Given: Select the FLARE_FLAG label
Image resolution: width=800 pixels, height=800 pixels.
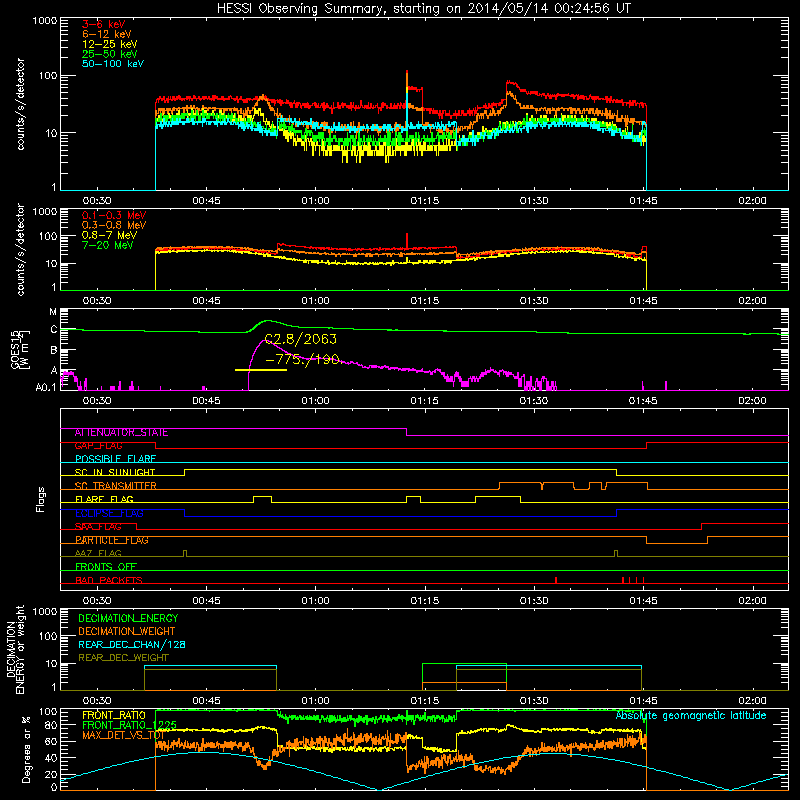Looking at the screenshot, I should tap(104, 499).
